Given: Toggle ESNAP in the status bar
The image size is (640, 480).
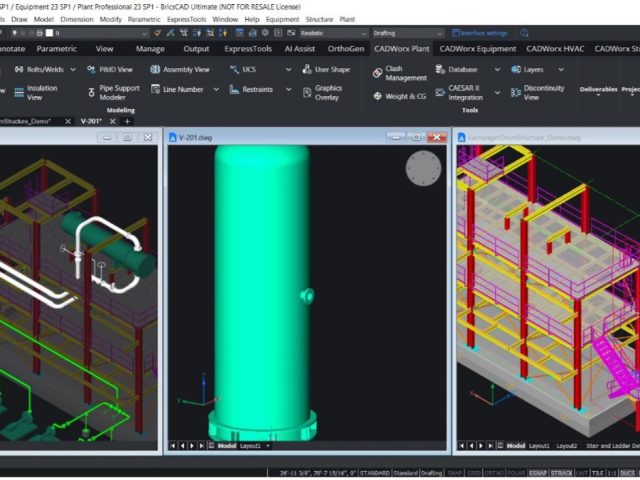Looking at the screenshot, I should (x=538, y=473).
